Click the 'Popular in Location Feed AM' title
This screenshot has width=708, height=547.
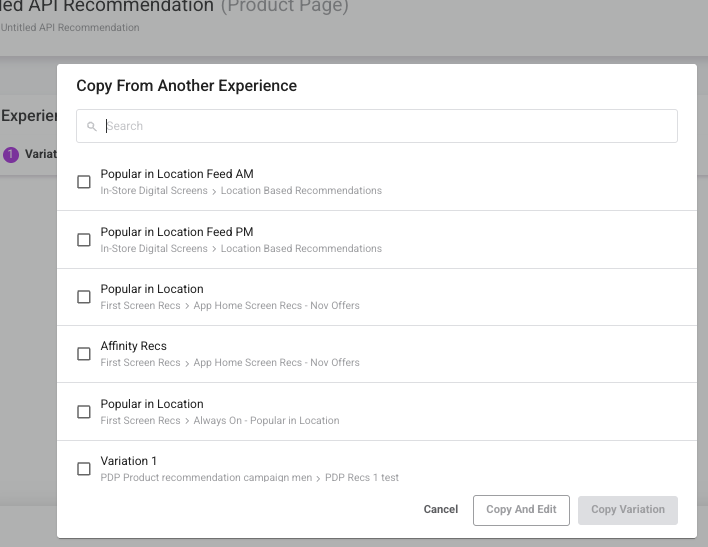point(177,174)
